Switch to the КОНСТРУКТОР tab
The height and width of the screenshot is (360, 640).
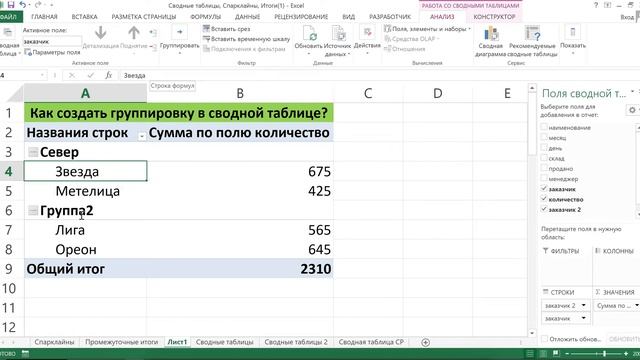pyautogui.click(x=494, y=17)
